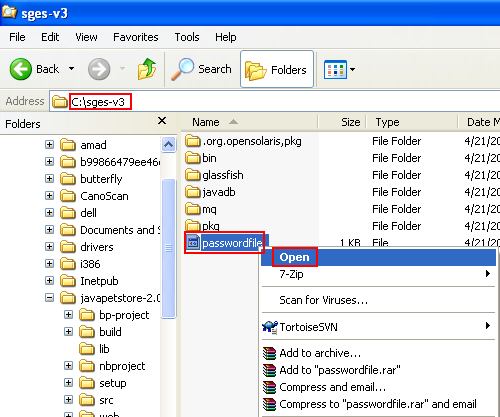Select the lib folder in tree
Screen dimensions: 500x417
point(94,349)
